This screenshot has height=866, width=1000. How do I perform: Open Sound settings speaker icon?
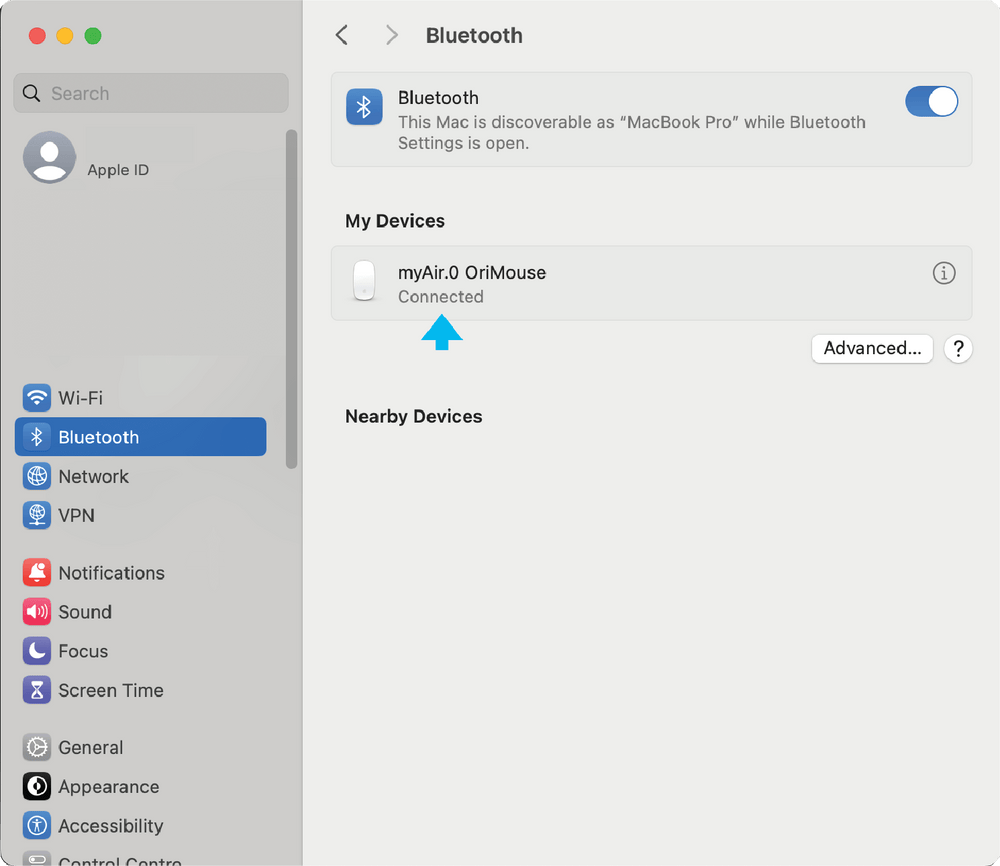[37, 612]
